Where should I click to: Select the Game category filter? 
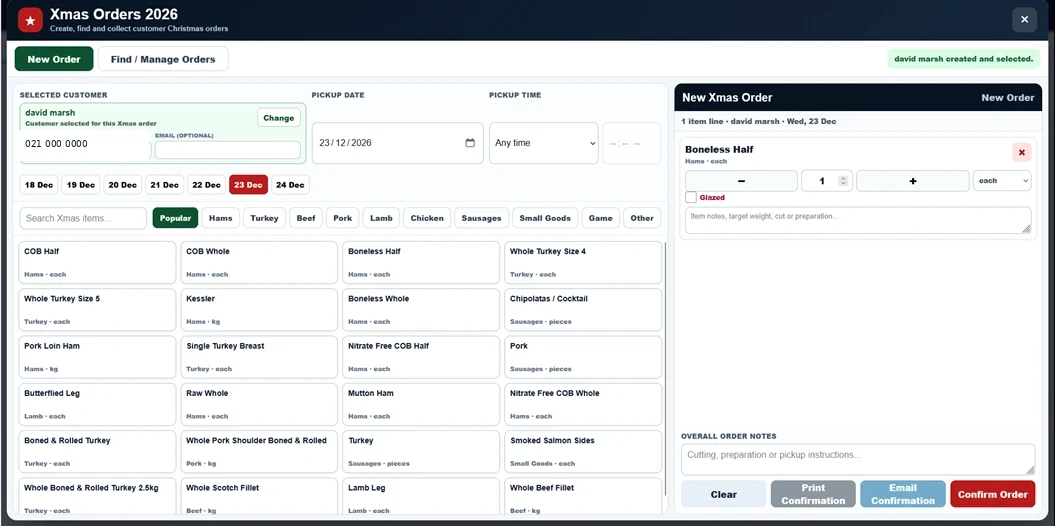point(600,218)
